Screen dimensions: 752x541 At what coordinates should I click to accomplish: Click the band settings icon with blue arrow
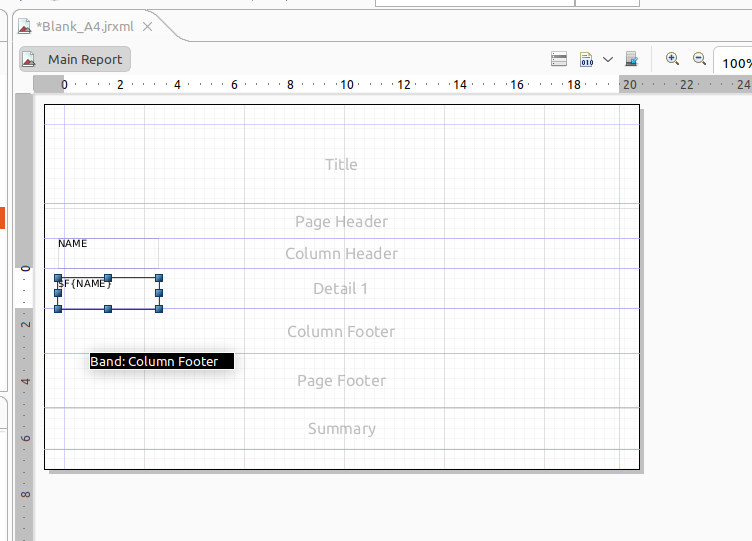pos(631,60)
